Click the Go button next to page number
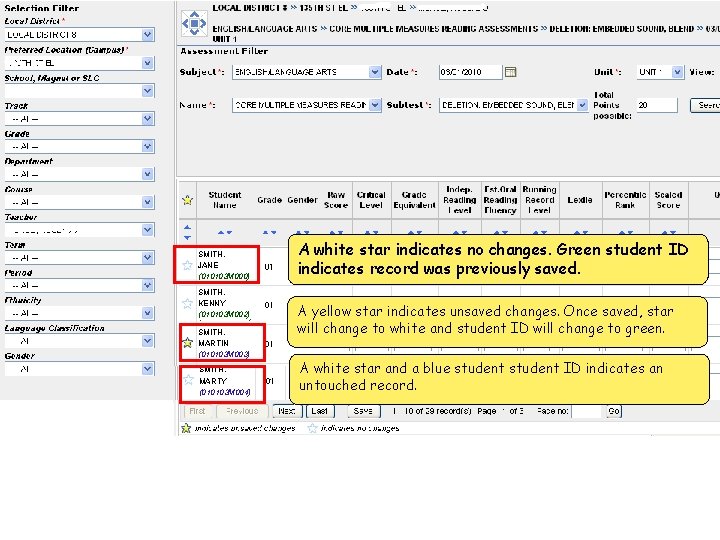This screenshot has width=720, height=540. pyautogui.click(x=614, y=411)
